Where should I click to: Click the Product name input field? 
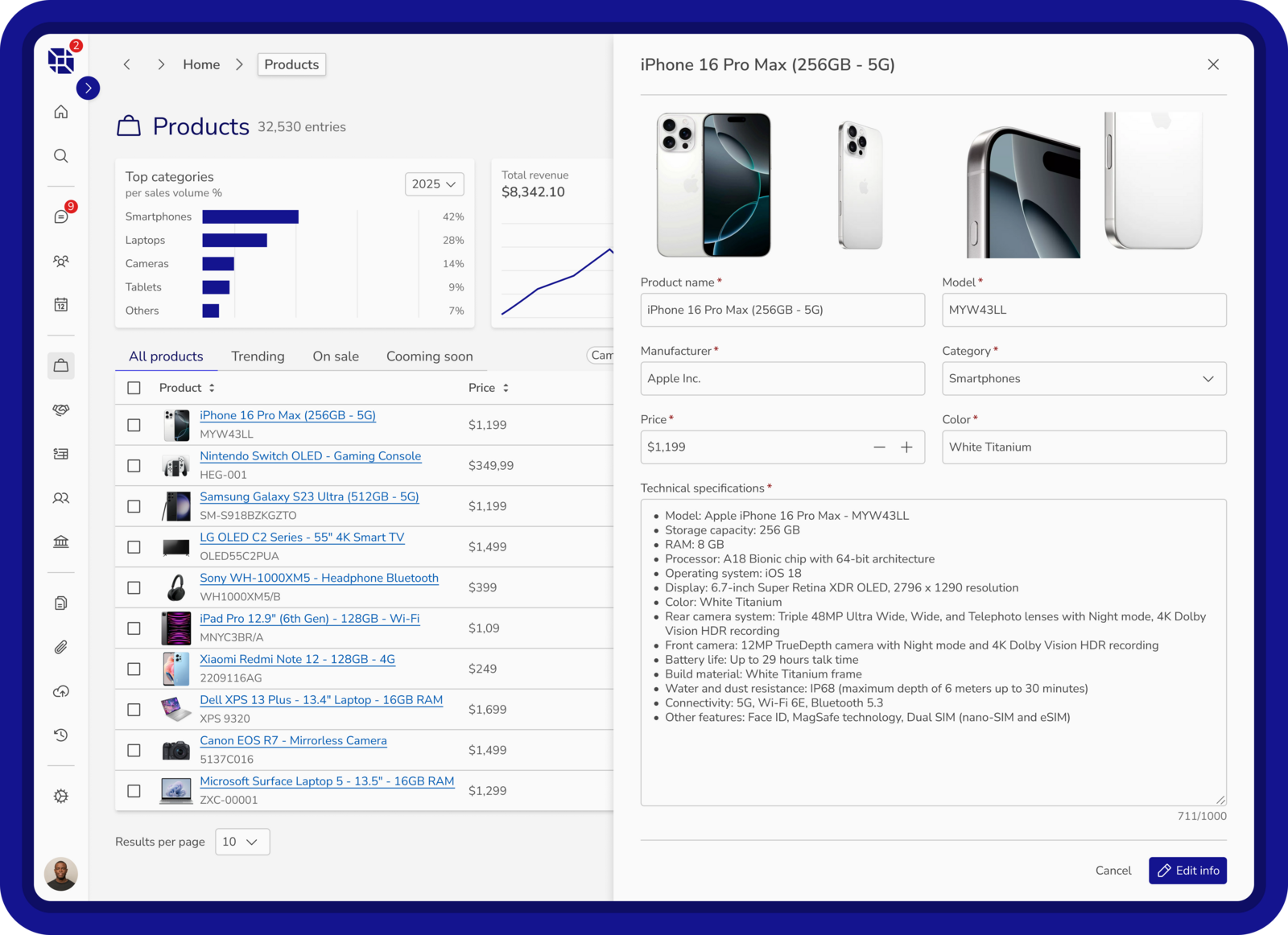click(x=782, y=310)
